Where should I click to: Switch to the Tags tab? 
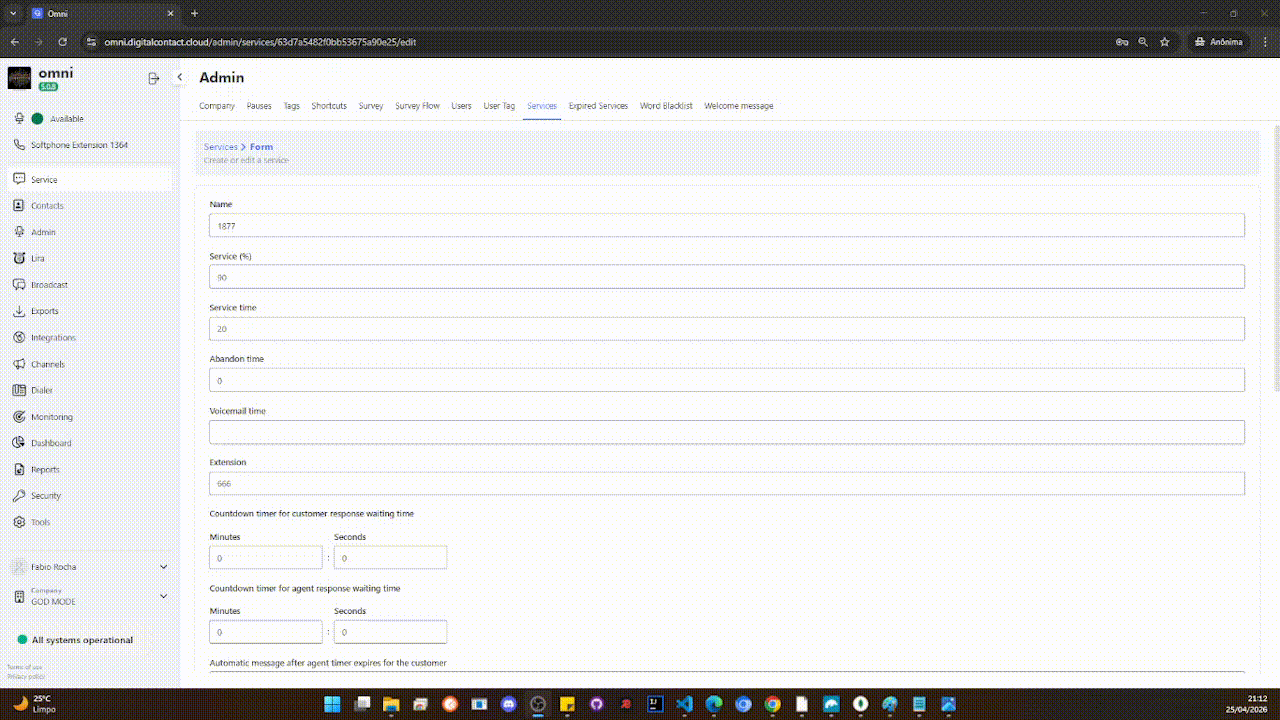point(291,106)
